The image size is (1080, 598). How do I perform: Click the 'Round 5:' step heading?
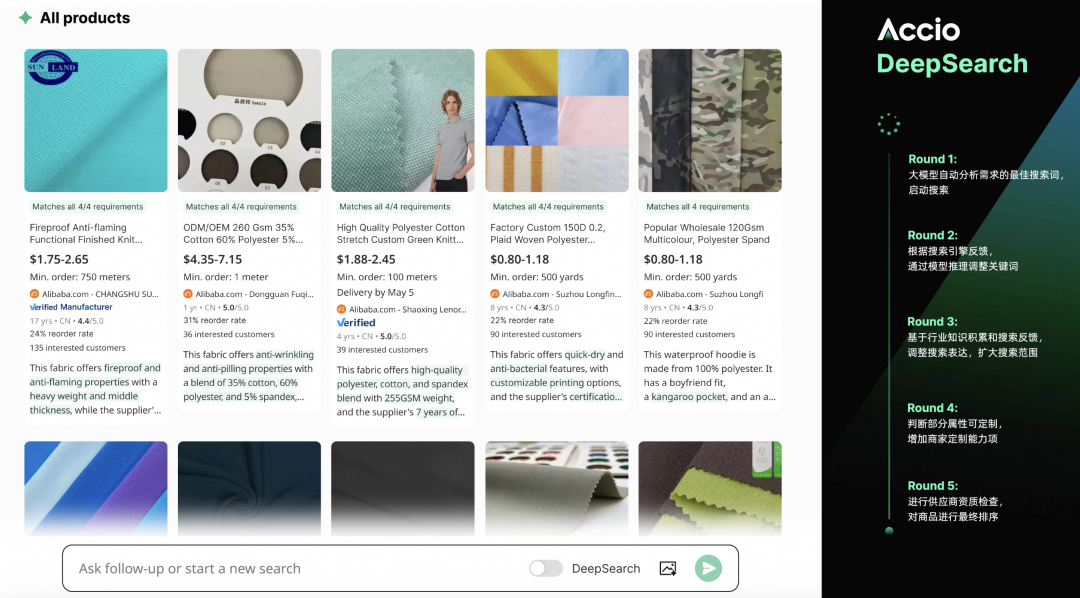click(x=933, y=486)
